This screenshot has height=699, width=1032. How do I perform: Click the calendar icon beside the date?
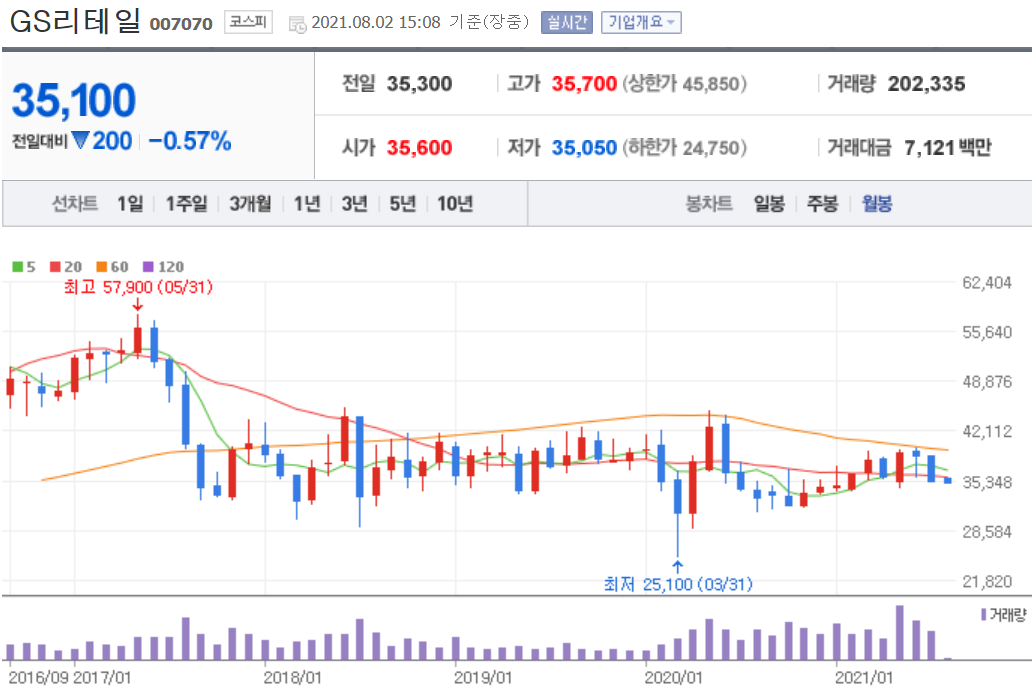click(297, 25)
